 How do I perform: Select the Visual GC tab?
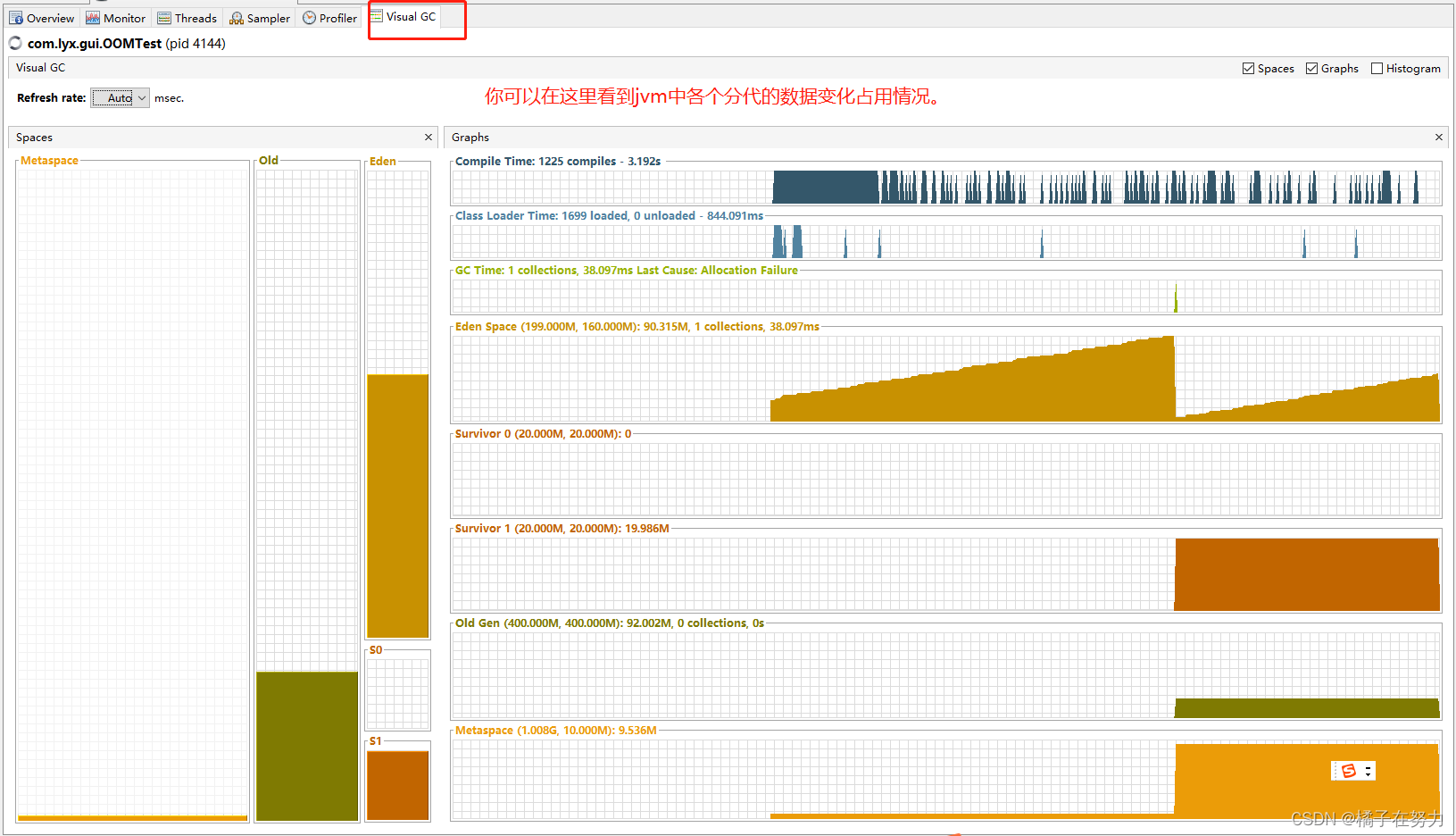click(x=404, y=16)
